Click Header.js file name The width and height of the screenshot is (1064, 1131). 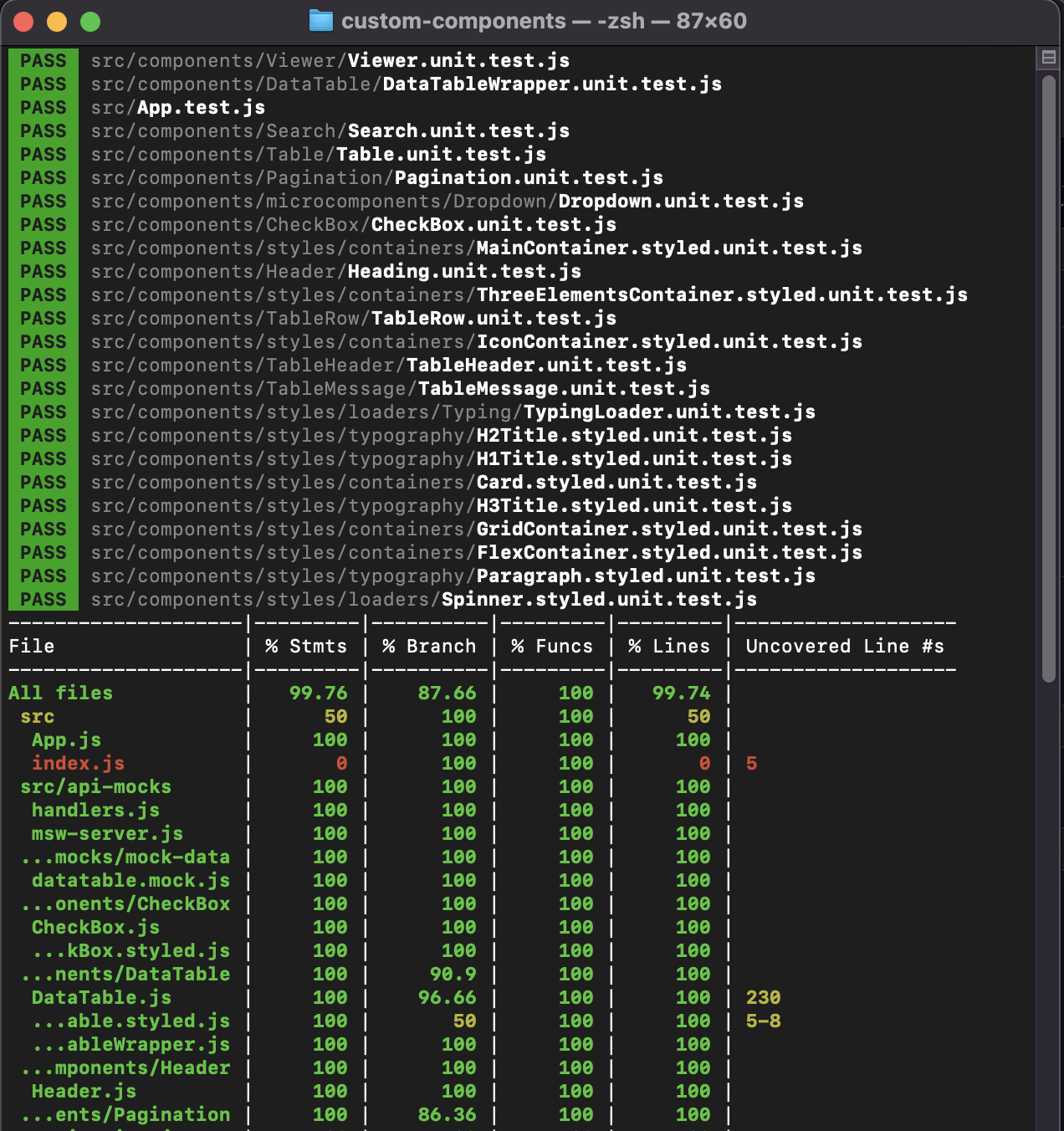84,1092
